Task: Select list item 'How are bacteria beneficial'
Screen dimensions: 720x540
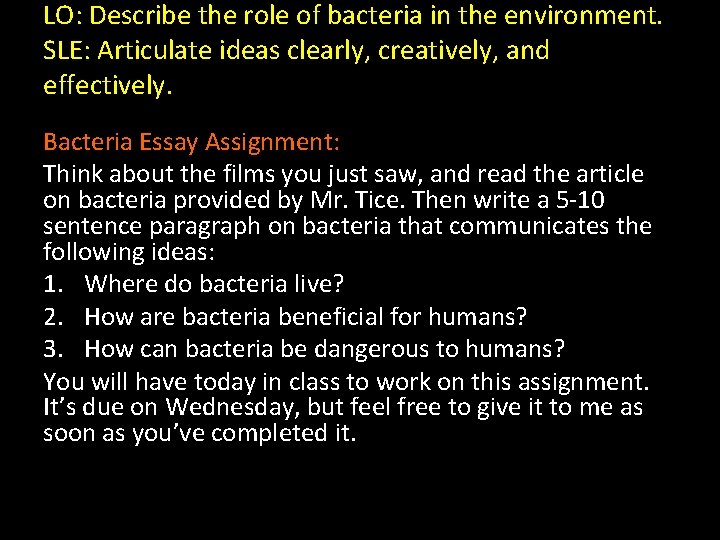Action: [305, 318]
